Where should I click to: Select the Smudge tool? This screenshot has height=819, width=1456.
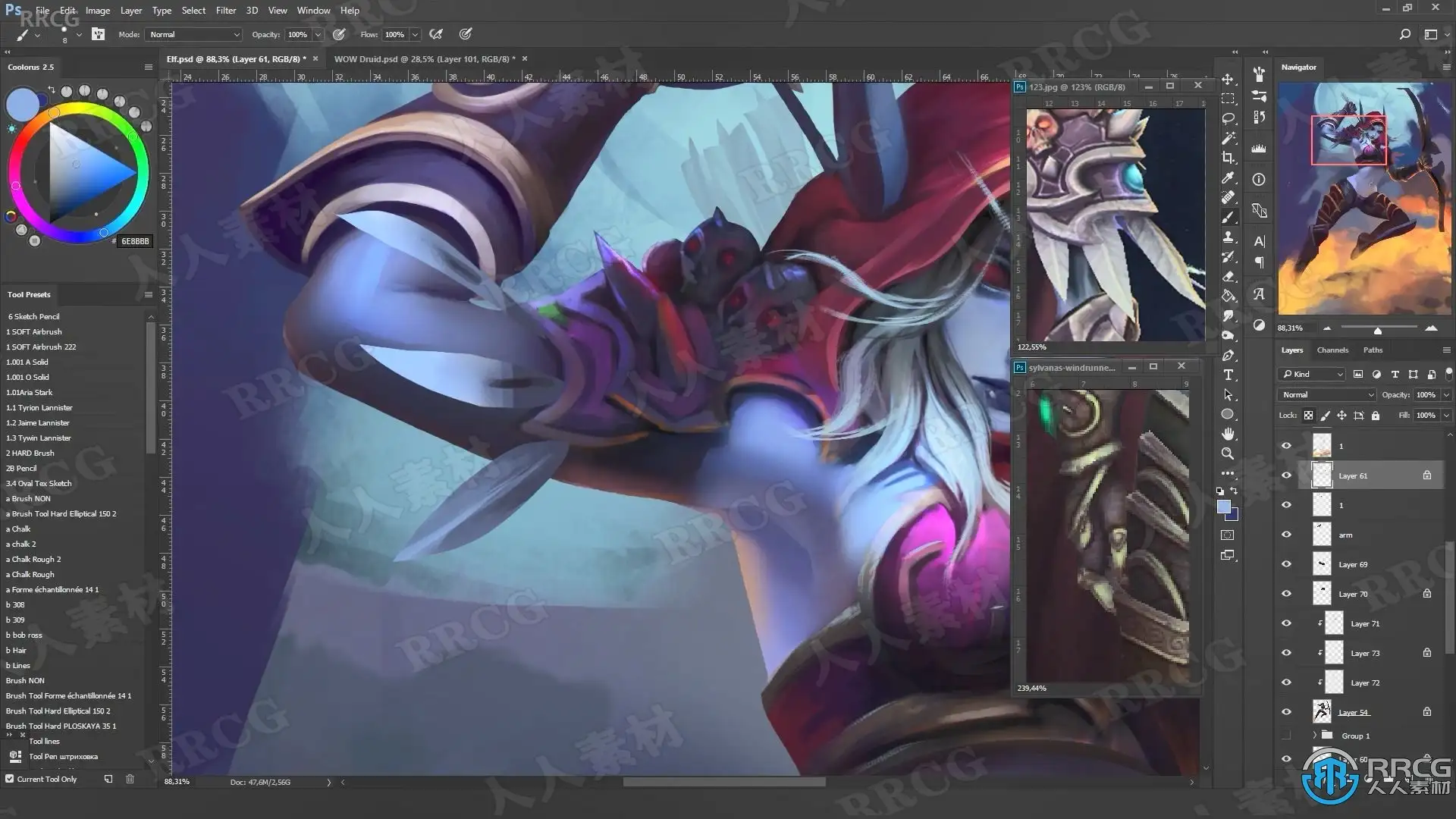pyautogui.click(x=1228, y=316)
